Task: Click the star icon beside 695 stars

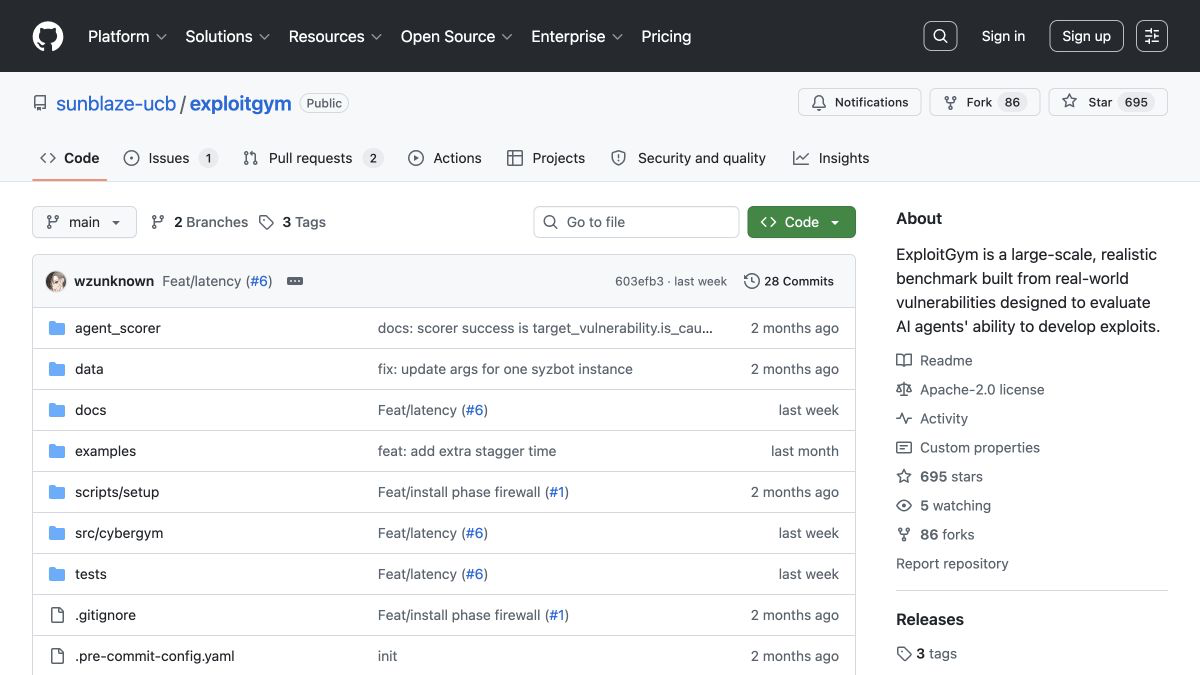Action: (x=904, y=476)
